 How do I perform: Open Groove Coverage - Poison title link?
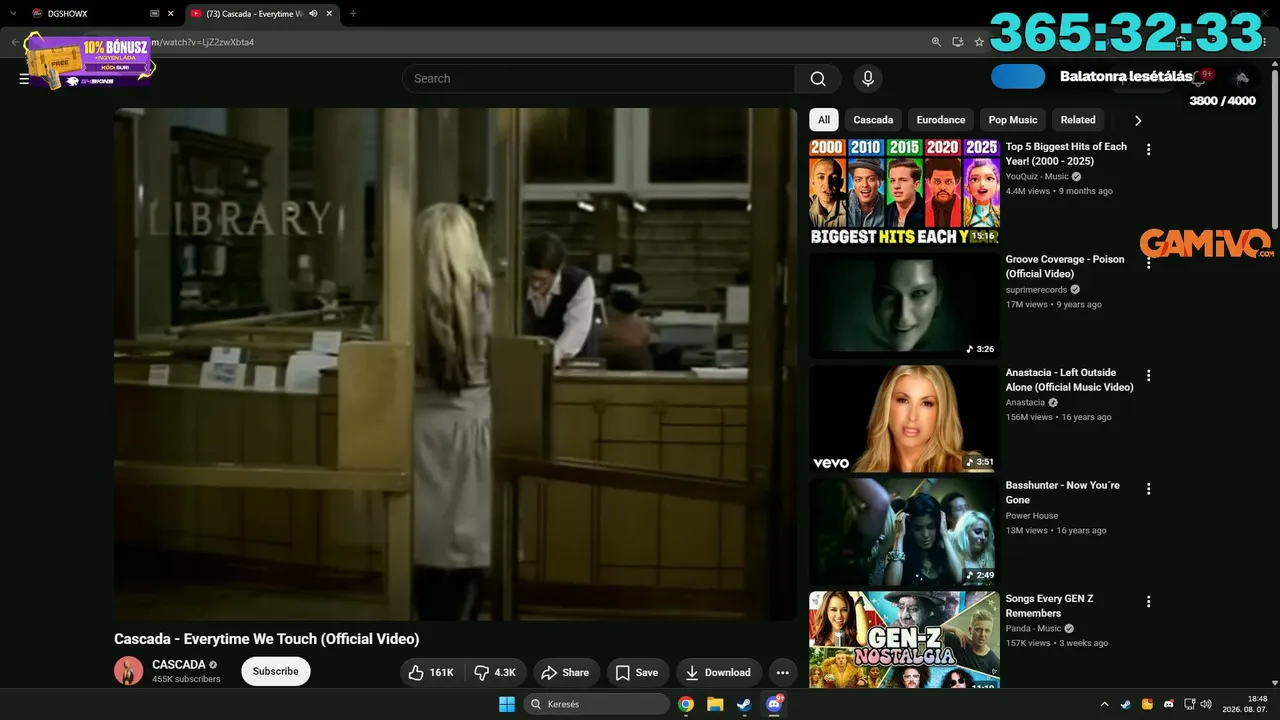1065,267
